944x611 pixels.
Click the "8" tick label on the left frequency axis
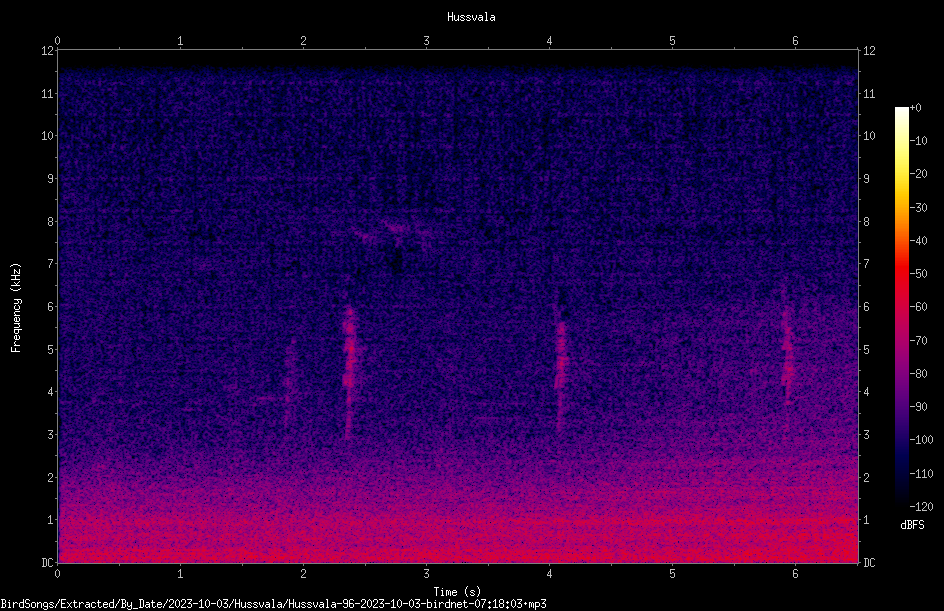[51, 222]
